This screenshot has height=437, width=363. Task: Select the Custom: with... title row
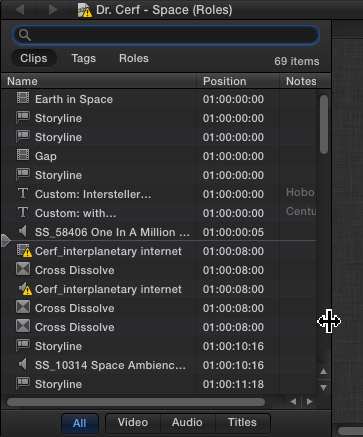(x=159, y=213)
